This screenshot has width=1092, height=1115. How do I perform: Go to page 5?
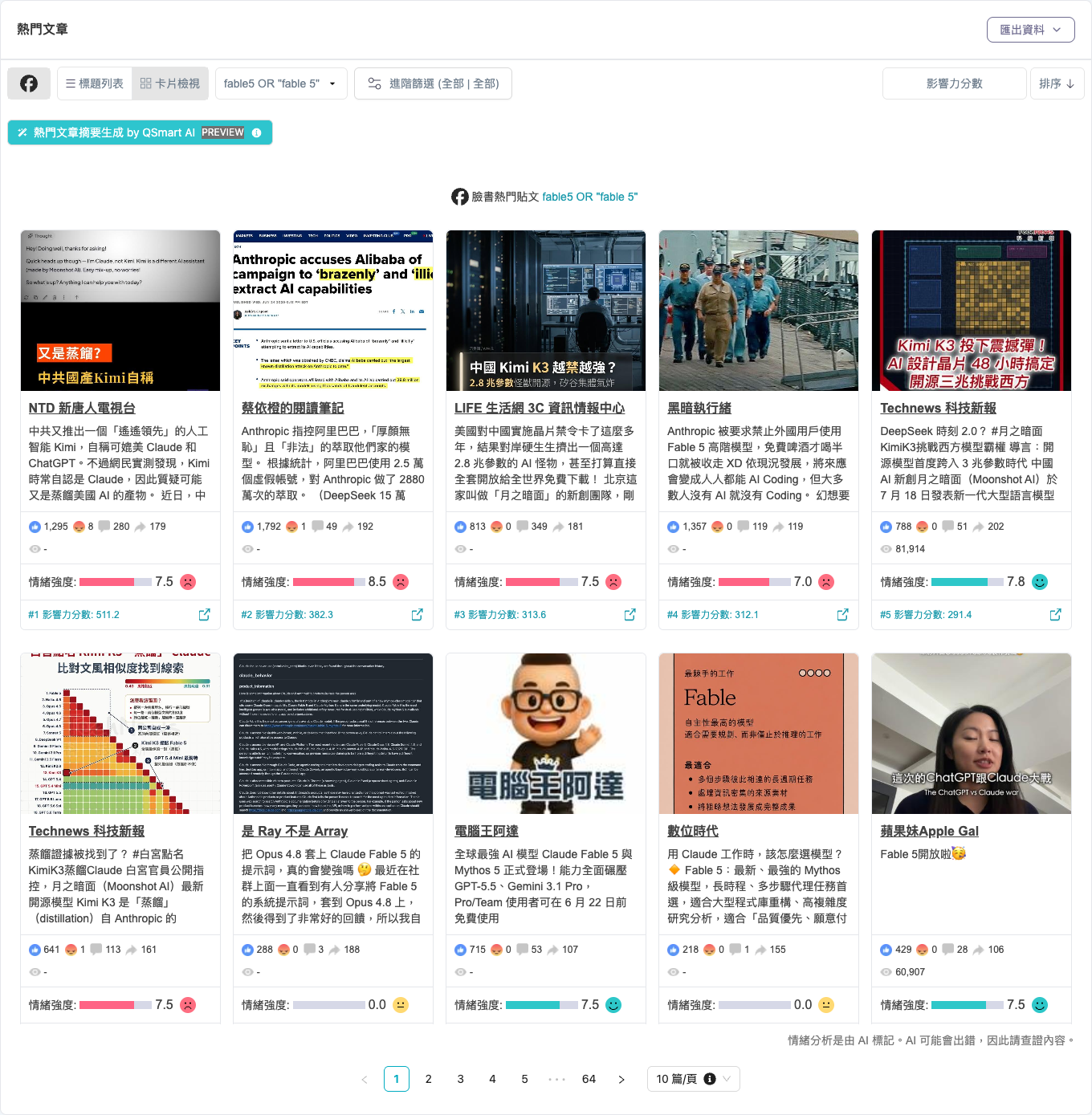(525, 1079)
